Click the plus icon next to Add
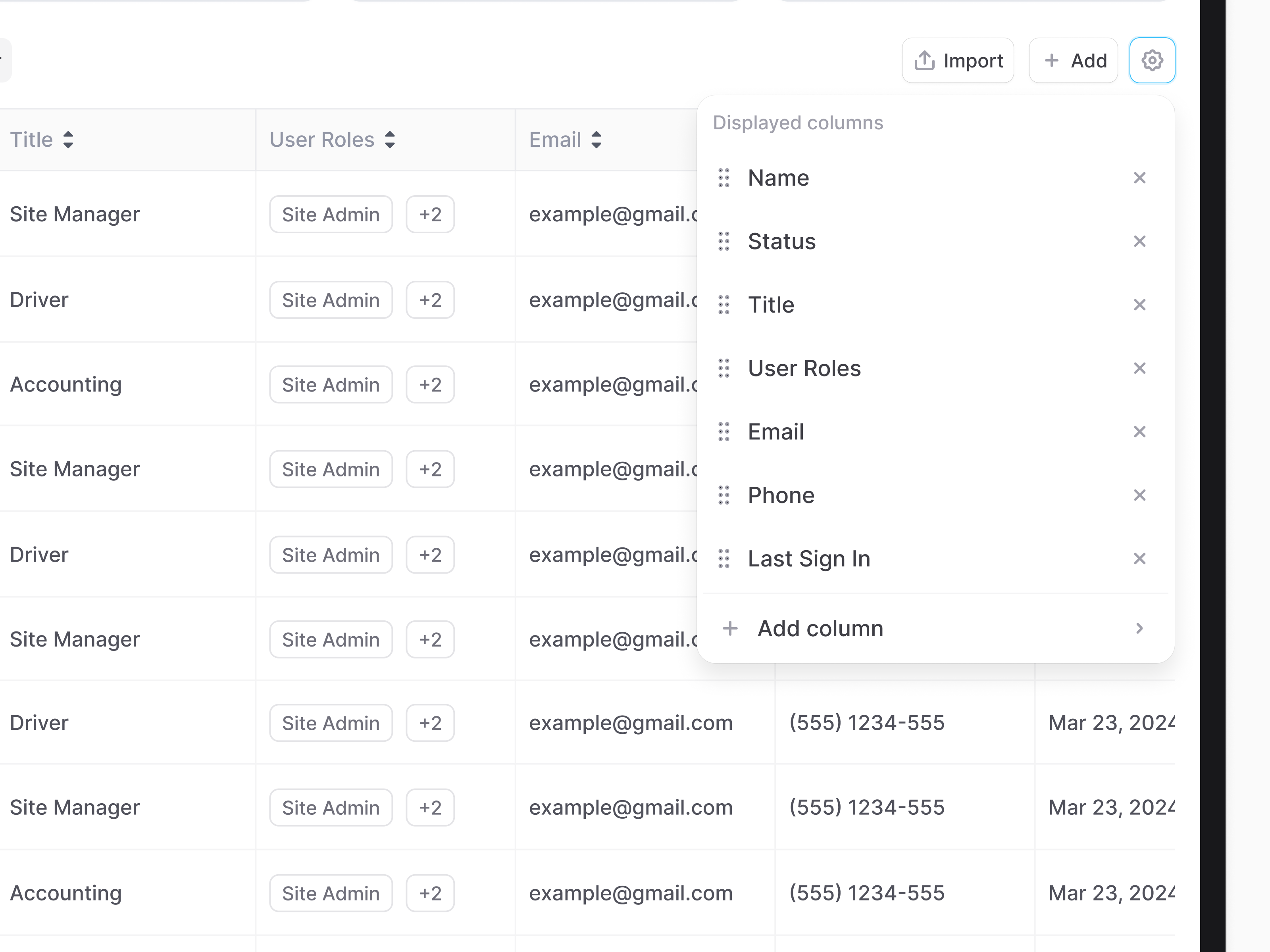Viewport: 1270px width, 952px height. pos(1053,60)
